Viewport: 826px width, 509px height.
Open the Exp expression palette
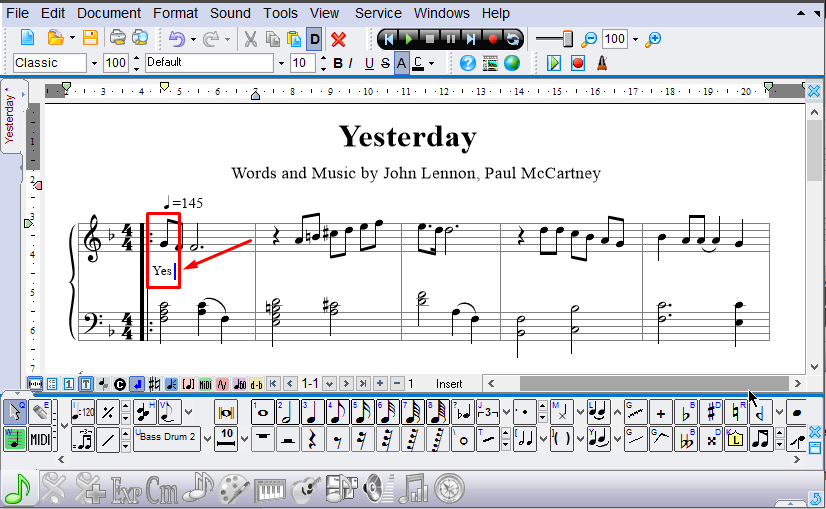point(126,488)
